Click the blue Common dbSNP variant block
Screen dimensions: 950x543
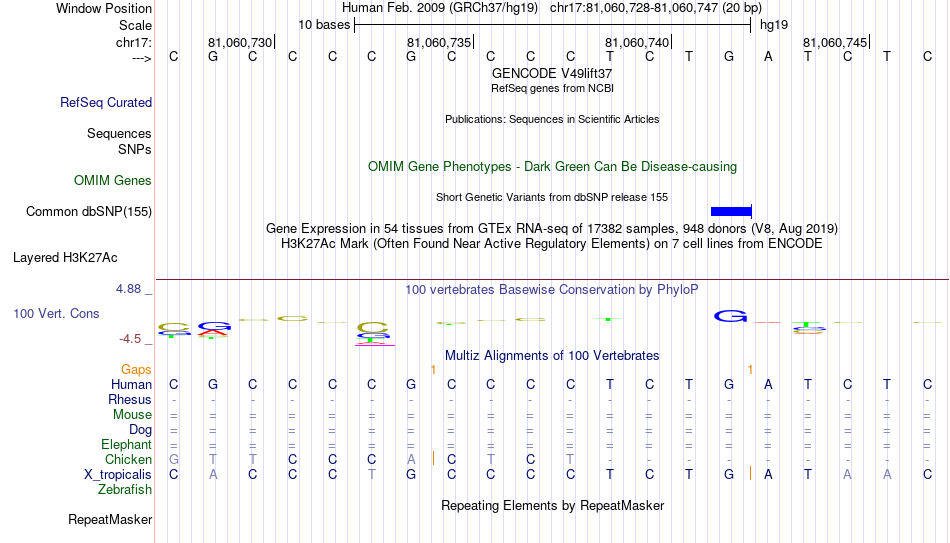tap(731, 212)
